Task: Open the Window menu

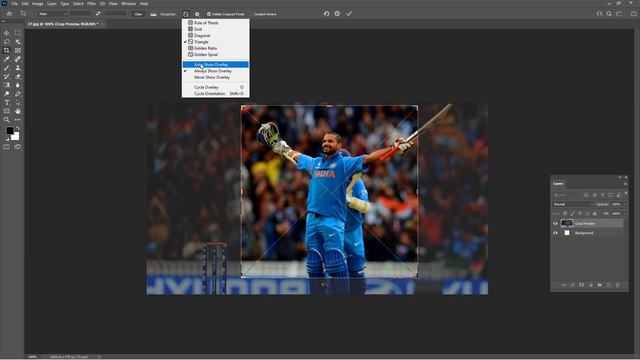Action: tap(129, 4)
